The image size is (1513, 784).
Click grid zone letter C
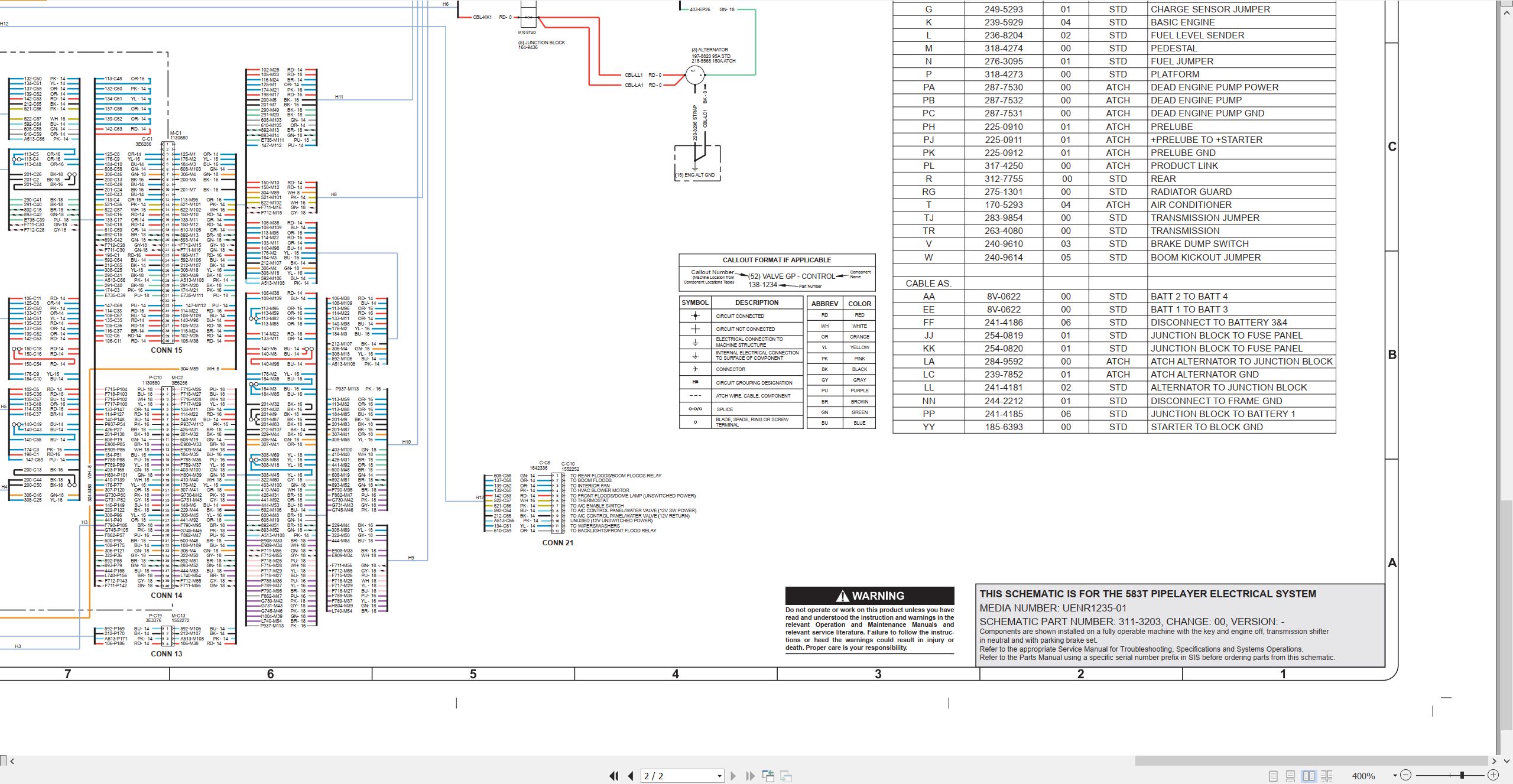pyautogui.click(x=1392, y=147)
